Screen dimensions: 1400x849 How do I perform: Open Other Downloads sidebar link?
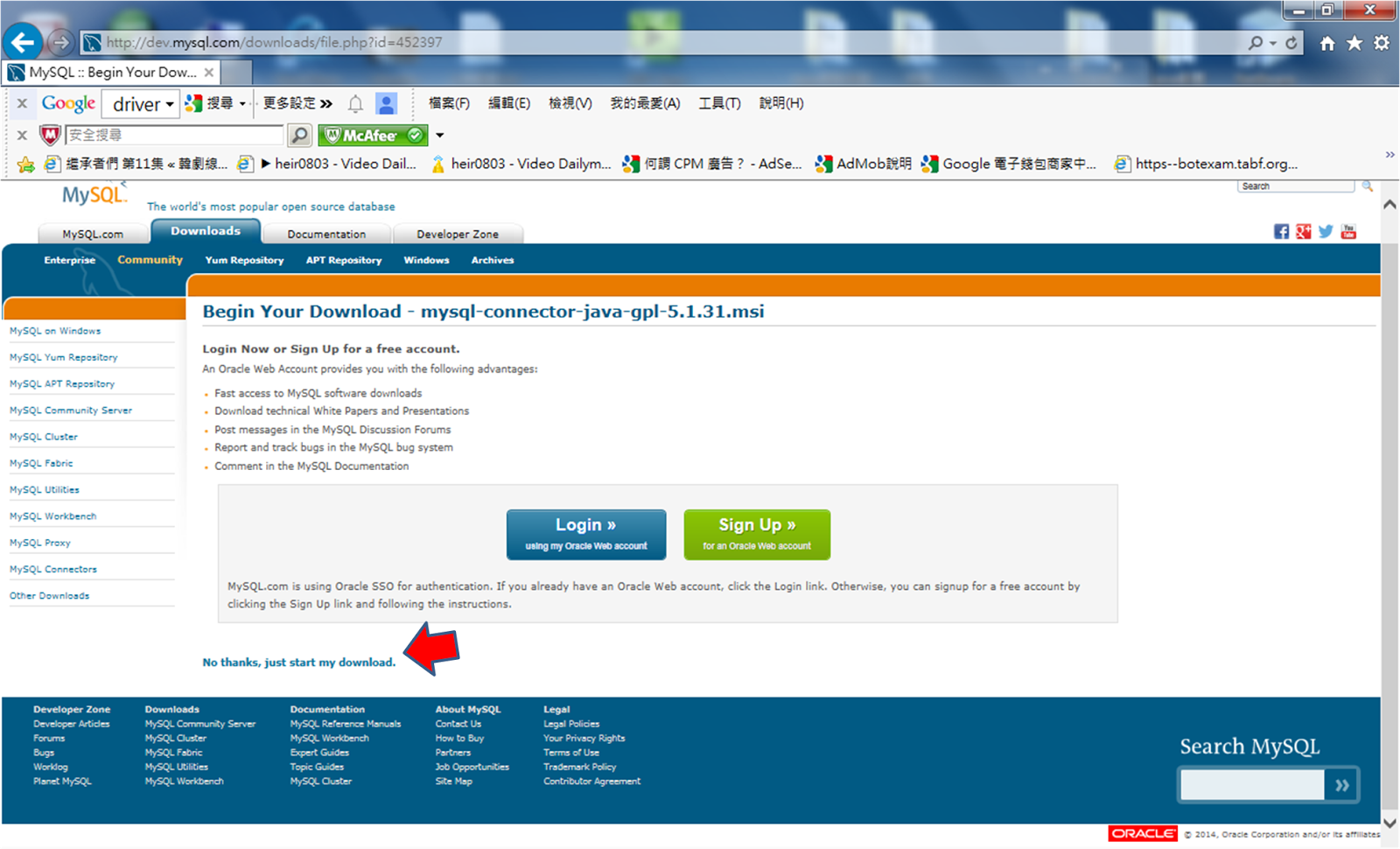(50, 595)
